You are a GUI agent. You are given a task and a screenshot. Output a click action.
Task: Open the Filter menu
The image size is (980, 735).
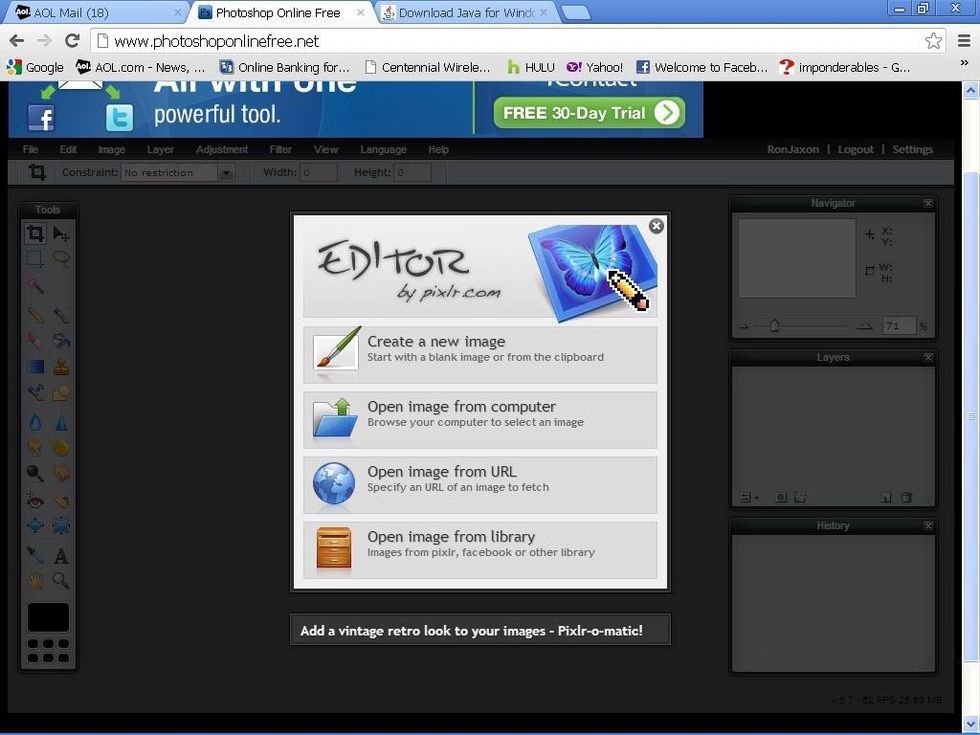[281, 149]
